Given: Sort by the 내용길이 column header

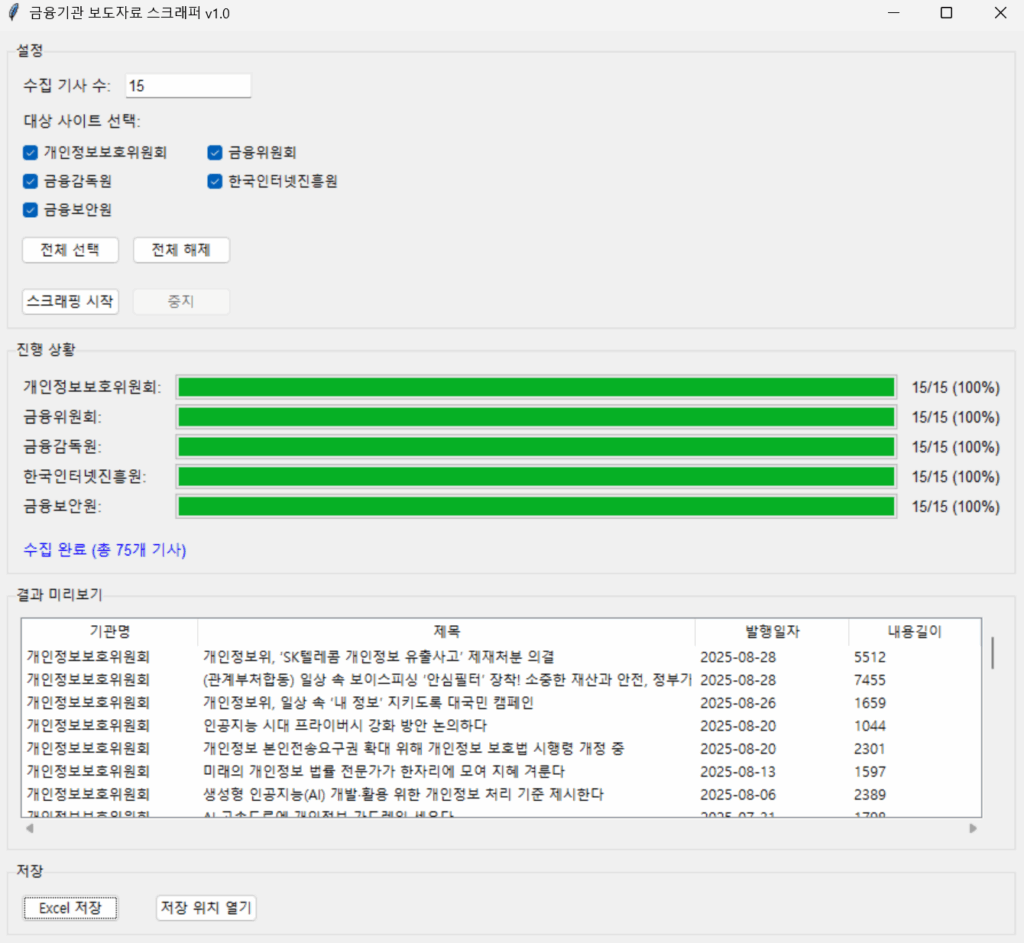Looking at the screenshot, I should point(914,632).
